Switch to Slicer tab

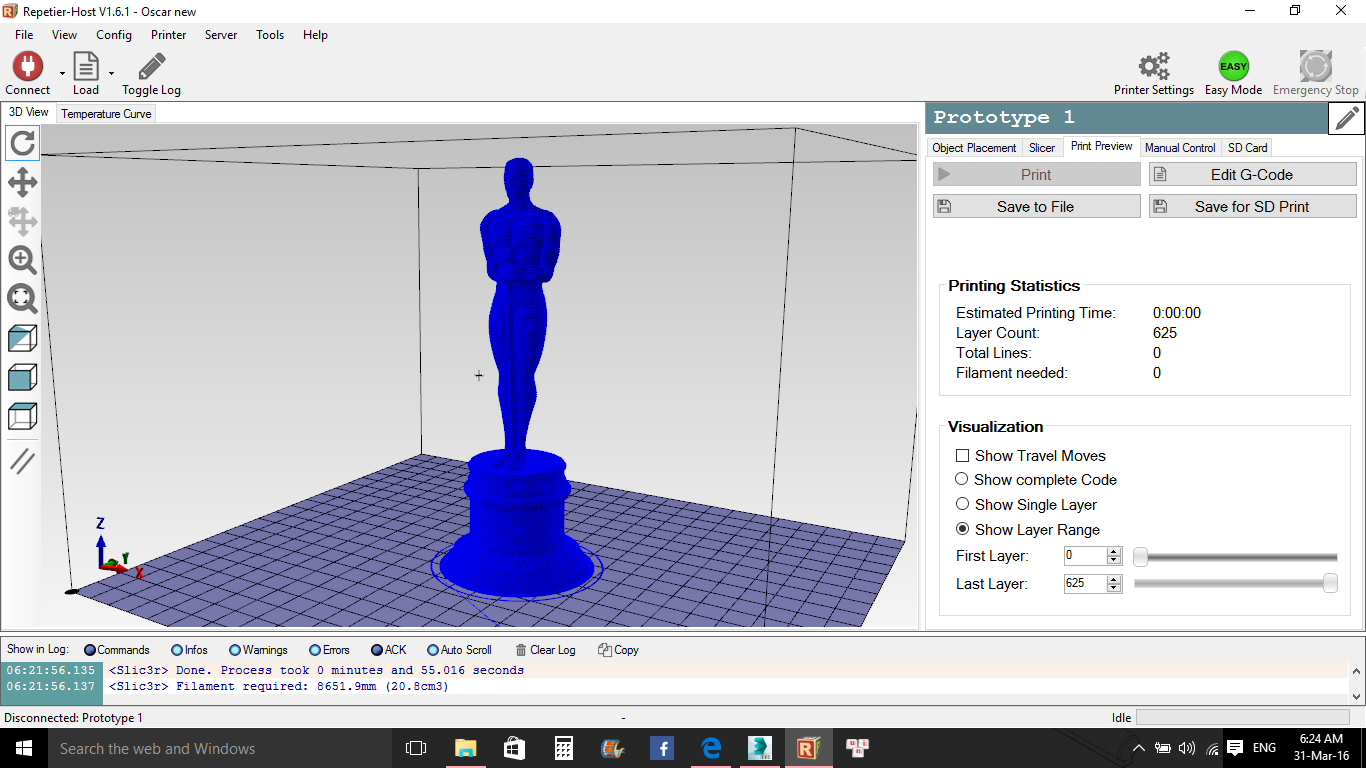(x=1042, y=148)
